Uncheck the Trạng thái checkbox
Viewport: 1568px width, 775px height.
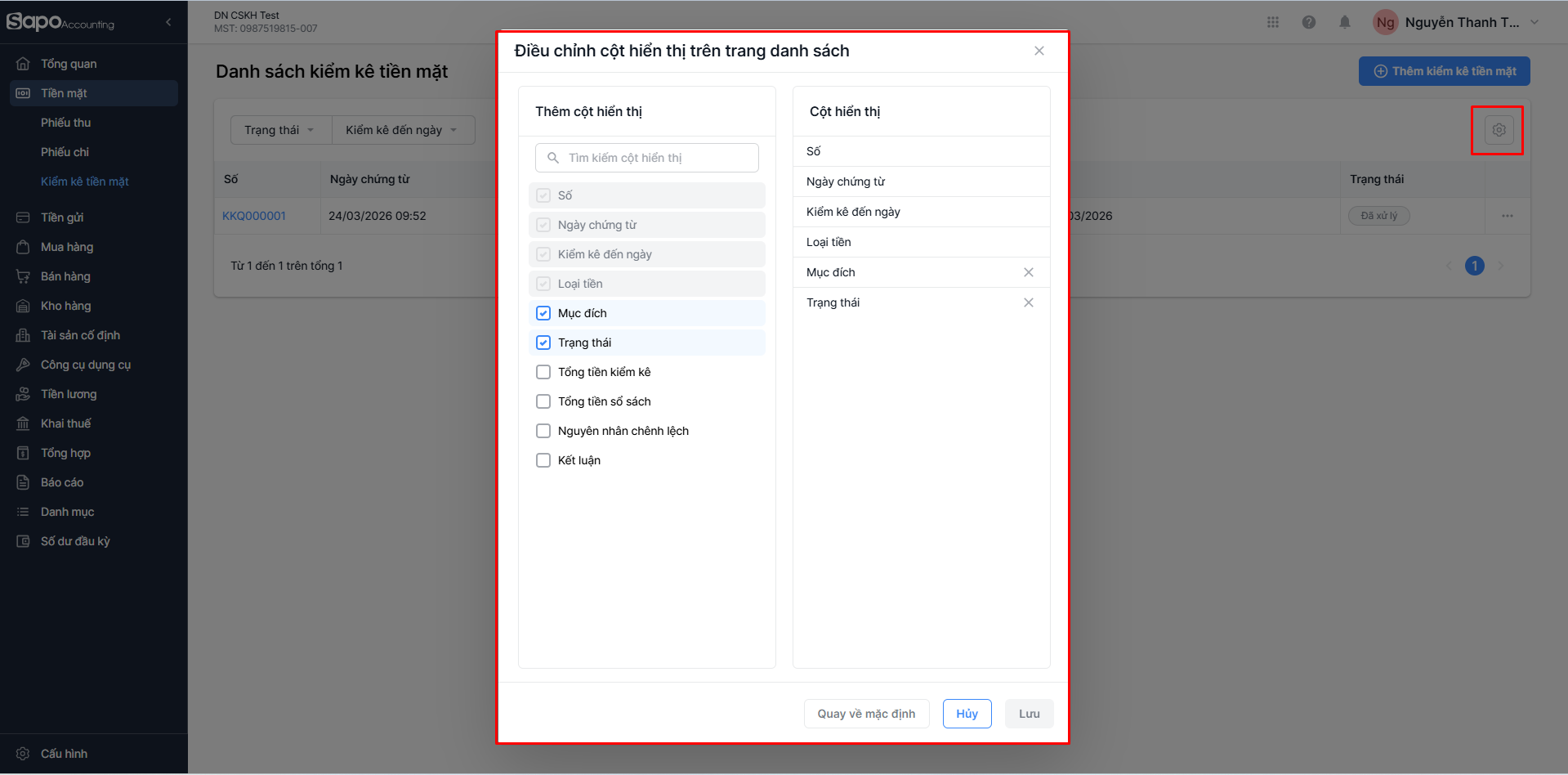pyautogui.click(x=543, y=343)
